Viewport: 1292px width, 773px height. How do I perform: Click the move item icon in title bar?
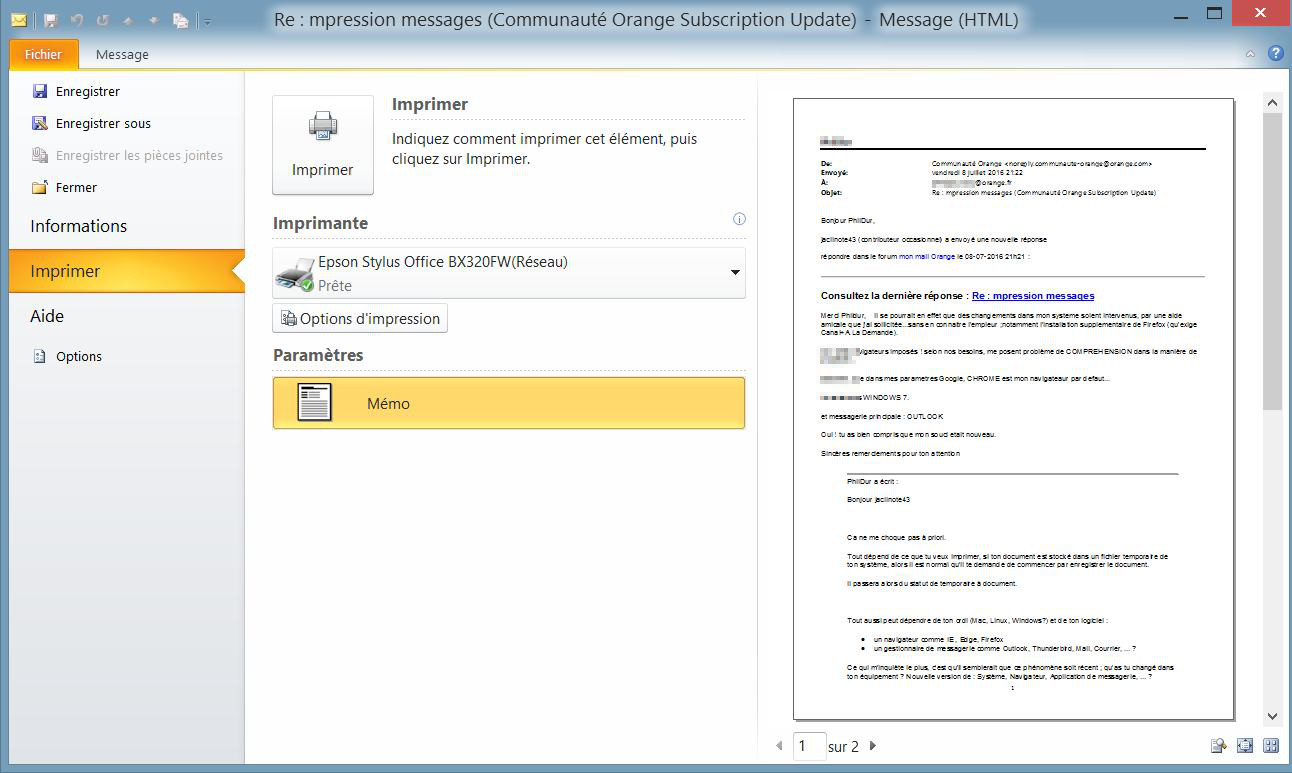point(180,20)
